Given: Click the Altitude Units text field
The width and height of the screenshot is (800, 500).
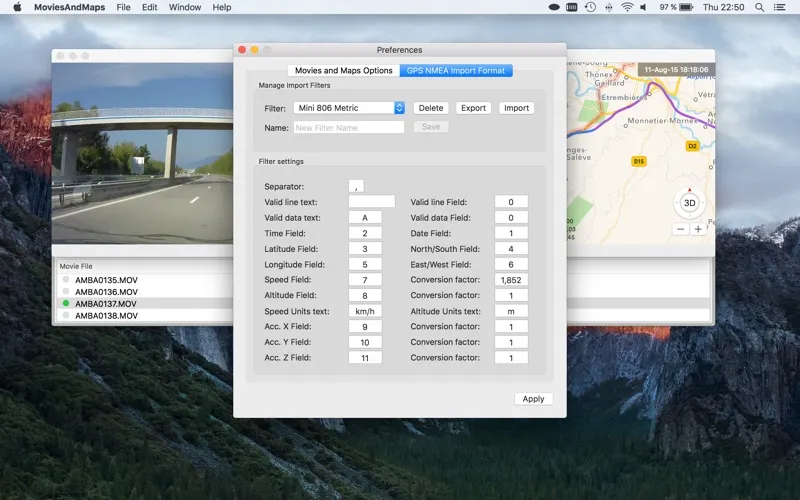Looking at the screenshot, I should tap(511, 311).
